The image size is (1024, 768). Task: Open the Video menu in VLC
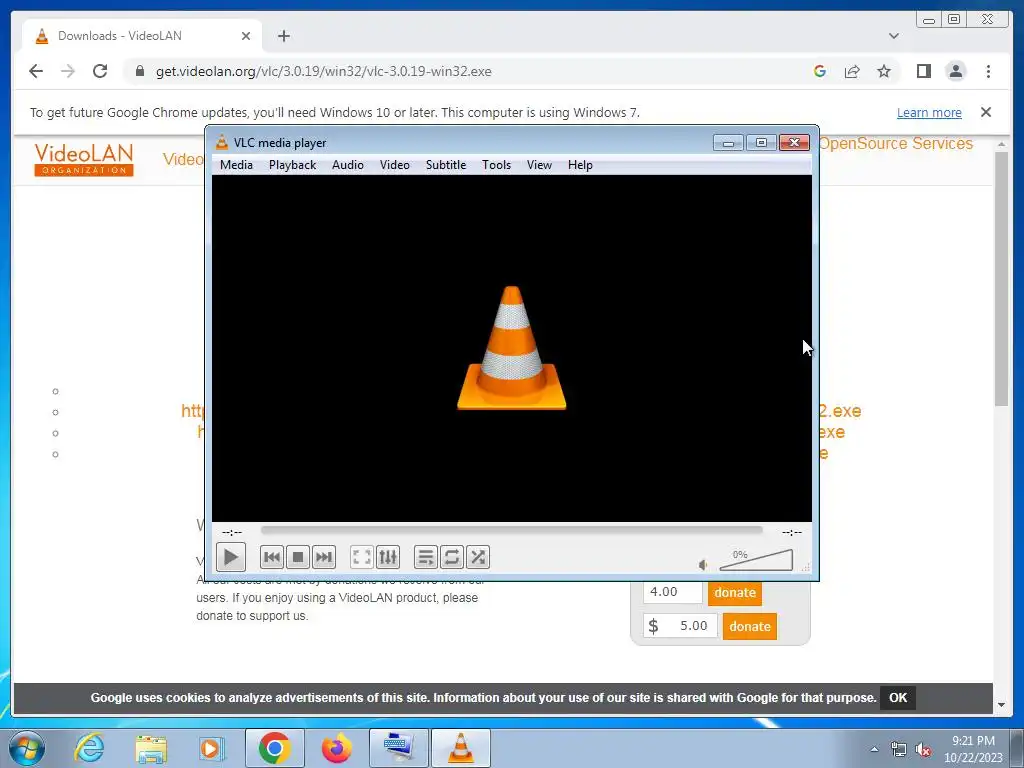(395, 165)
